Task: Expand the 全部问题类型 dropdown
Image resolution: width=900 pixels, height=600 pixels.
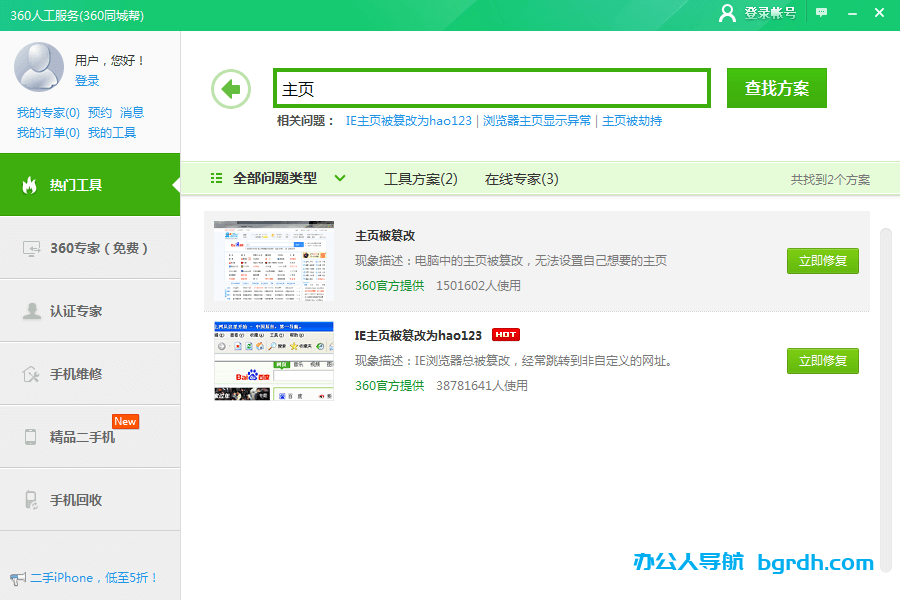Action: pyautogui.click(x=286, y=178)
